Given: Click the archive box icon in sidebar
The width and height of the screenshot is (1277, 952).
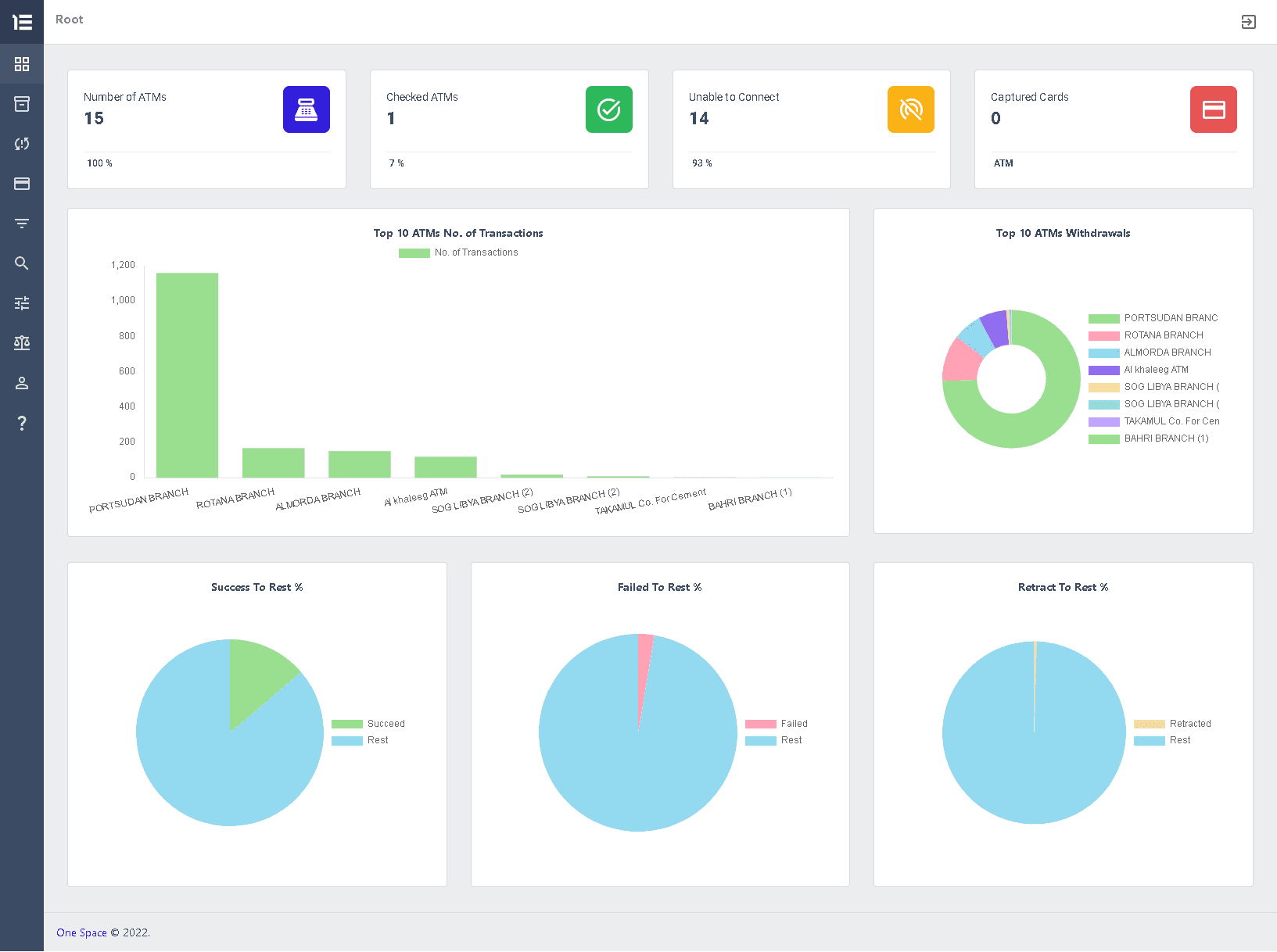Looking at the screenshot, I should point(21,103).
